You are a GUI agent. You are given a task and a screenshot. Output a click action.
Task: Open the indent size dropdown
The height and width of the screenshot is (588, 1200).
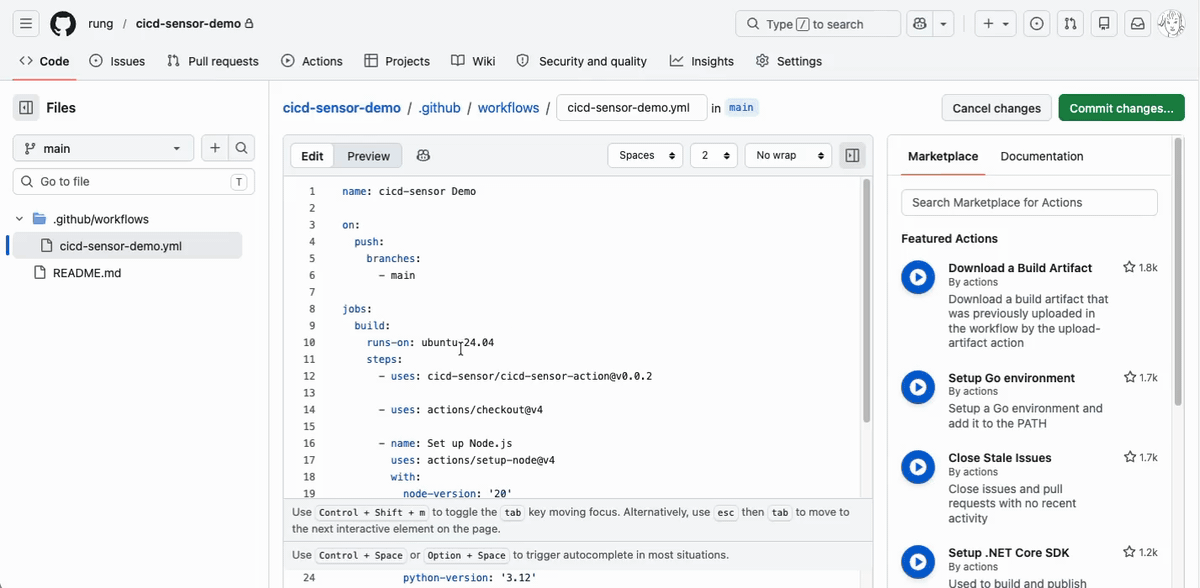tap(714, 156)
